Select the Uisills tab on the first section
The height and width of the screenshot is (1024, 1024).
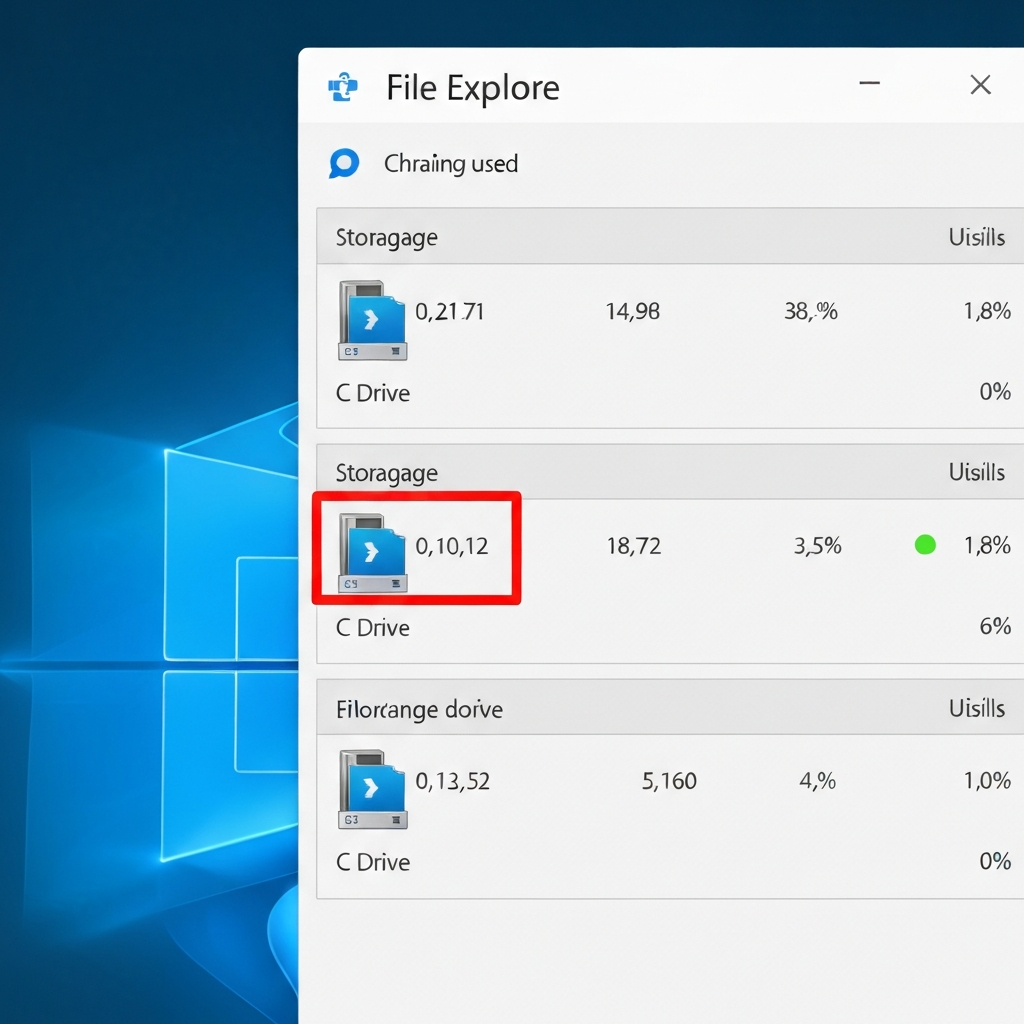tap(977, 237)
